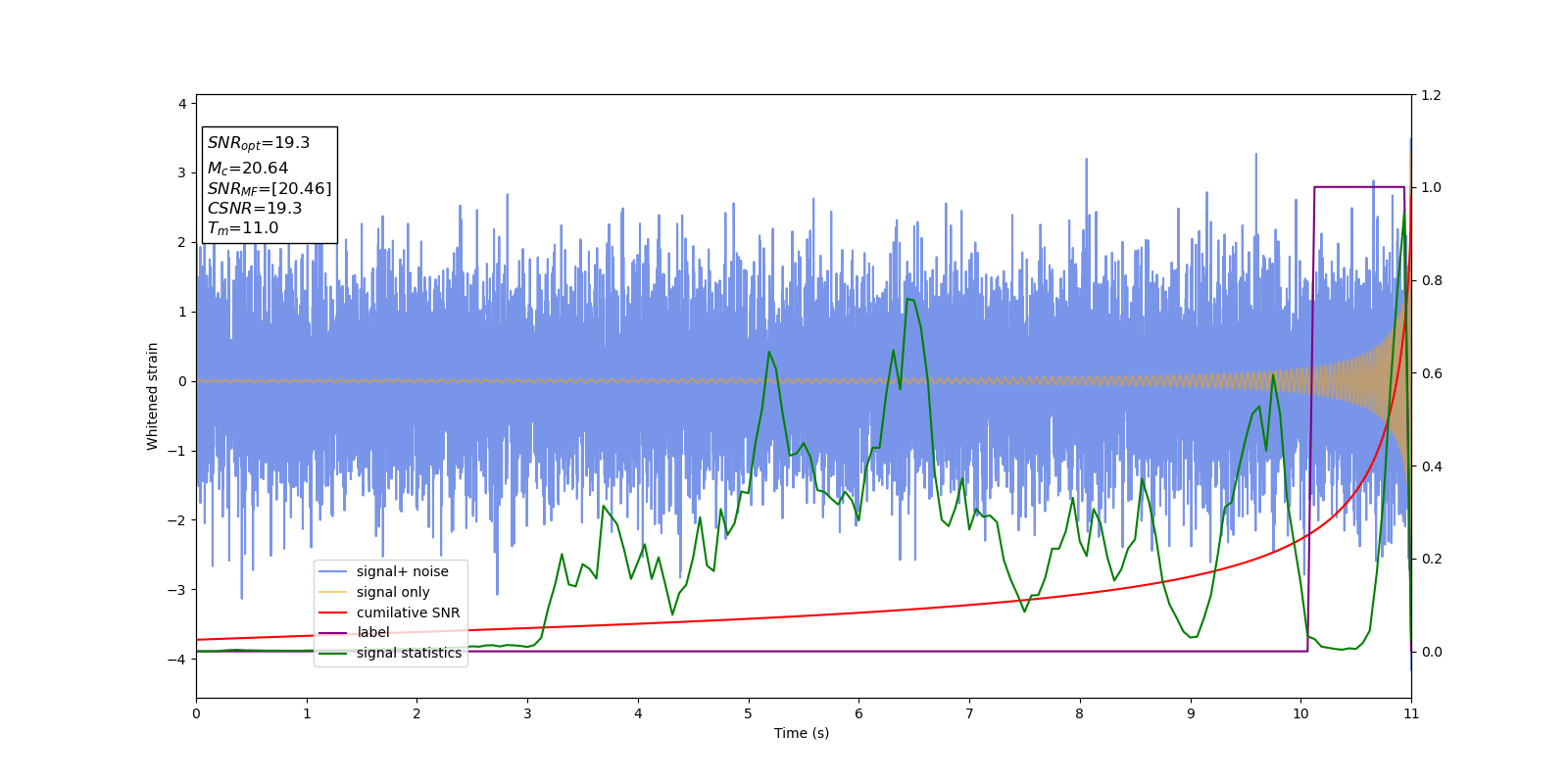
Task: Click x-axis tick label 11
Action: 1411,713
